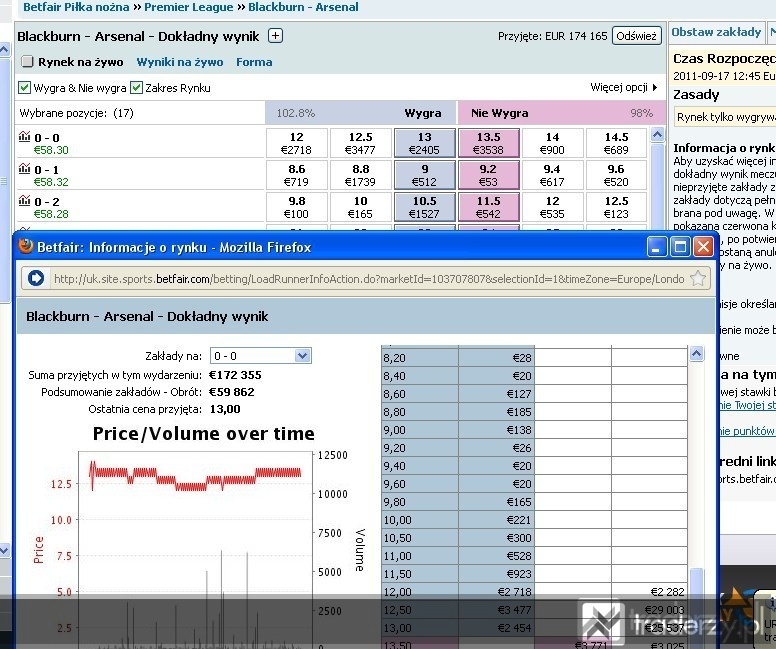Go to the Premier League breadcrumb

(189, 7)
